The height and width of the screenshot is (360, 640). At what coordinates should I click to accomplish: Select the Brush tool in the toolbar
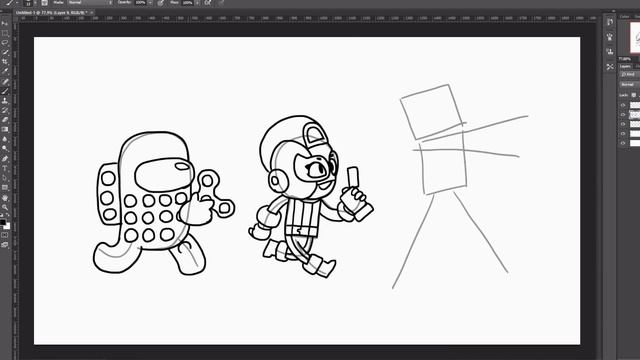pyautogui.click(x=5, y=91)
